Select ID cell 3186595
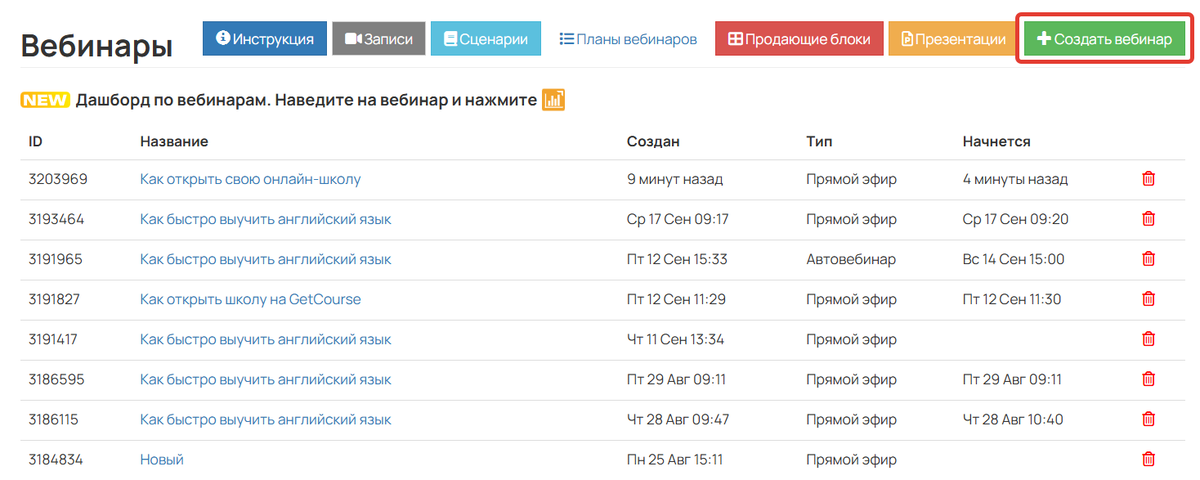Image resolution: width=1200 pixels, height=480 pixels. [x=56, y=379]
